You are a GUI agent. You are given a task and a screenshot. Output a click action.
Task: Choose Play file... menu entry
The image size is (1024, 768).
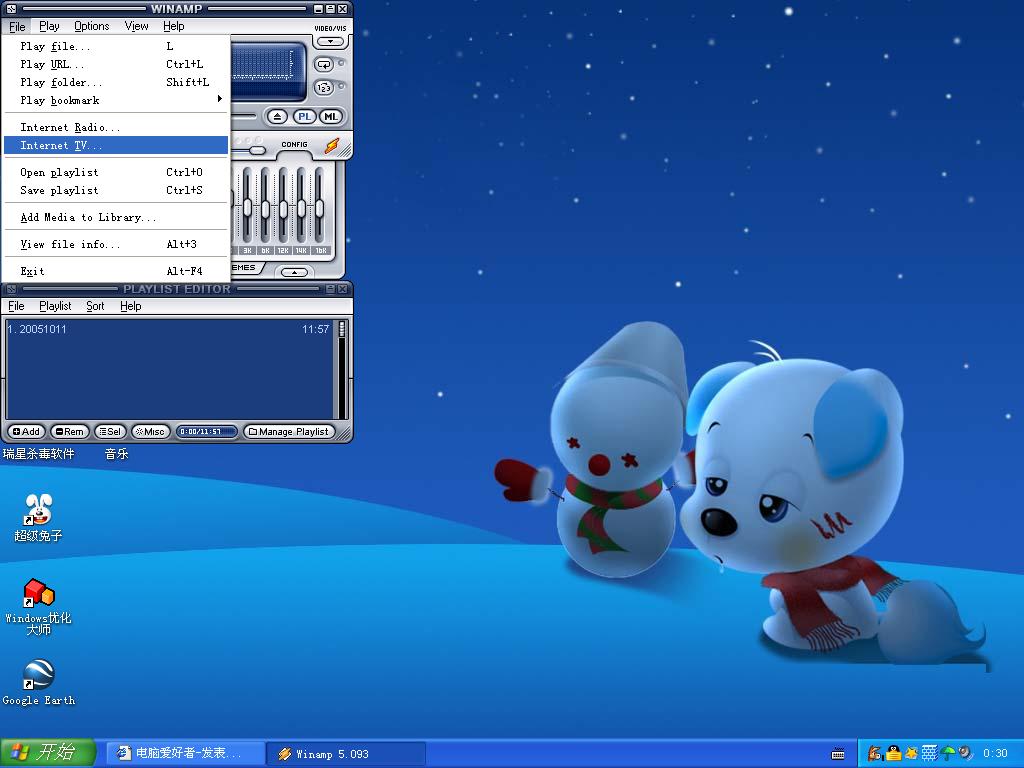pyautogui.click(x=116, y=46)
